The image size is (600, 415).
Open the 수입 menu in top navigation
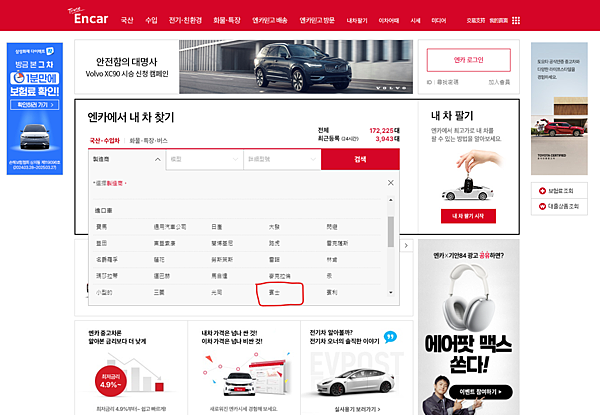click(x=151, y=20)
